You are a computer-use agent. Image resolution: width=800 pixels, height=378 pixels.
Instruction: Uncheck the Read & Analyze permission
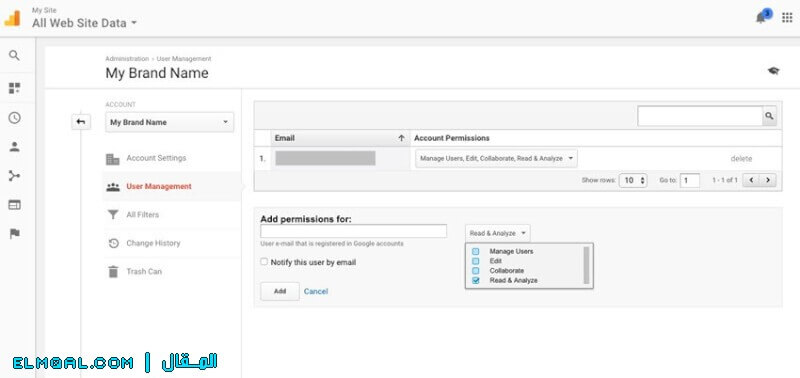476,281
